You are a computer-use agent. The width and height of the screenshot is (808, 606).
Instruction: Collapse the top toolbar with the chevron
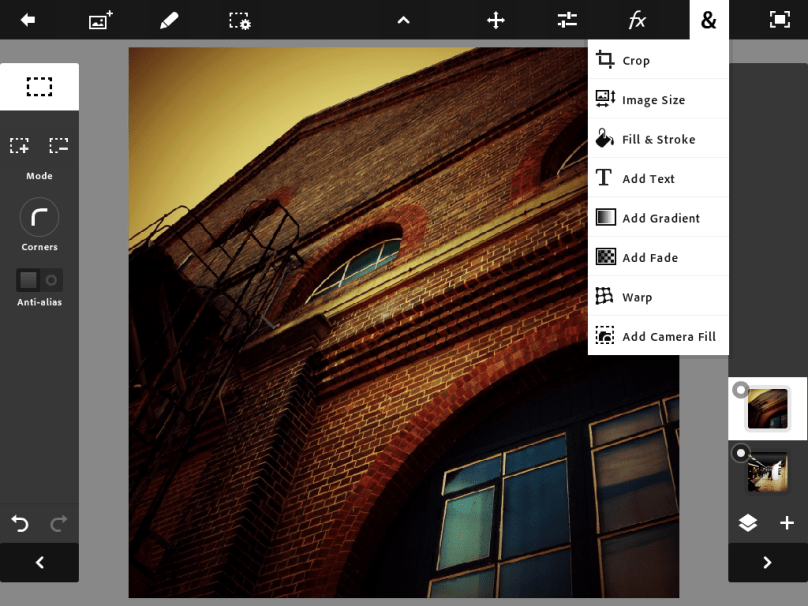(403, 20)
